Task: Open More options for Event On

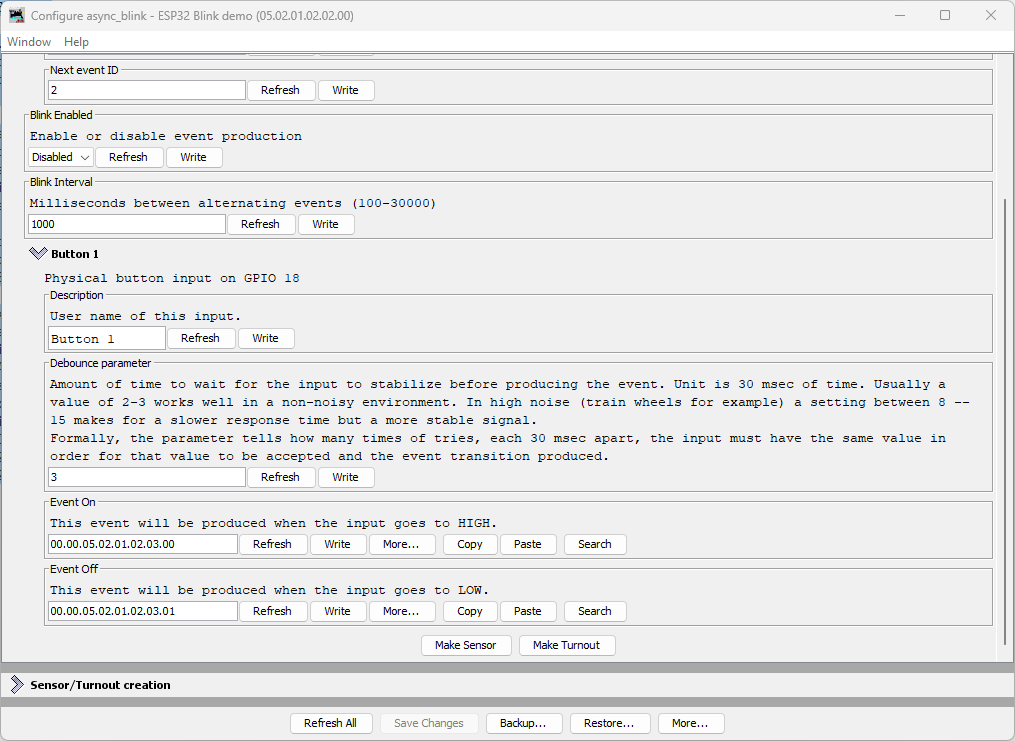Action: (x=402, y=544)
